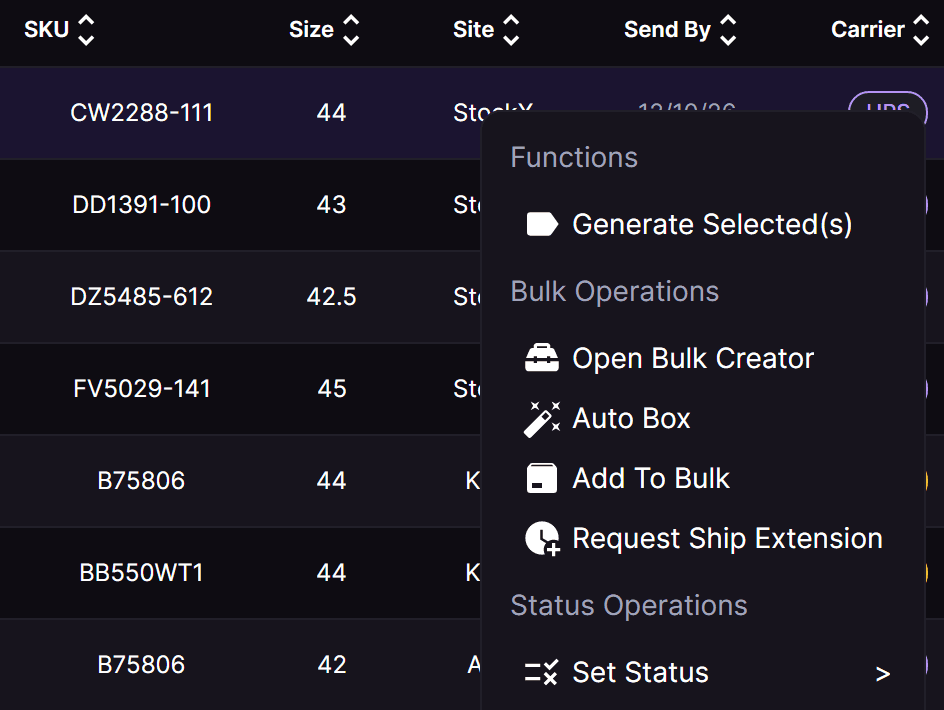Choose Request Ship Extension menu entry
Viewport: 944px width, 710px height.
pos(703,538)
